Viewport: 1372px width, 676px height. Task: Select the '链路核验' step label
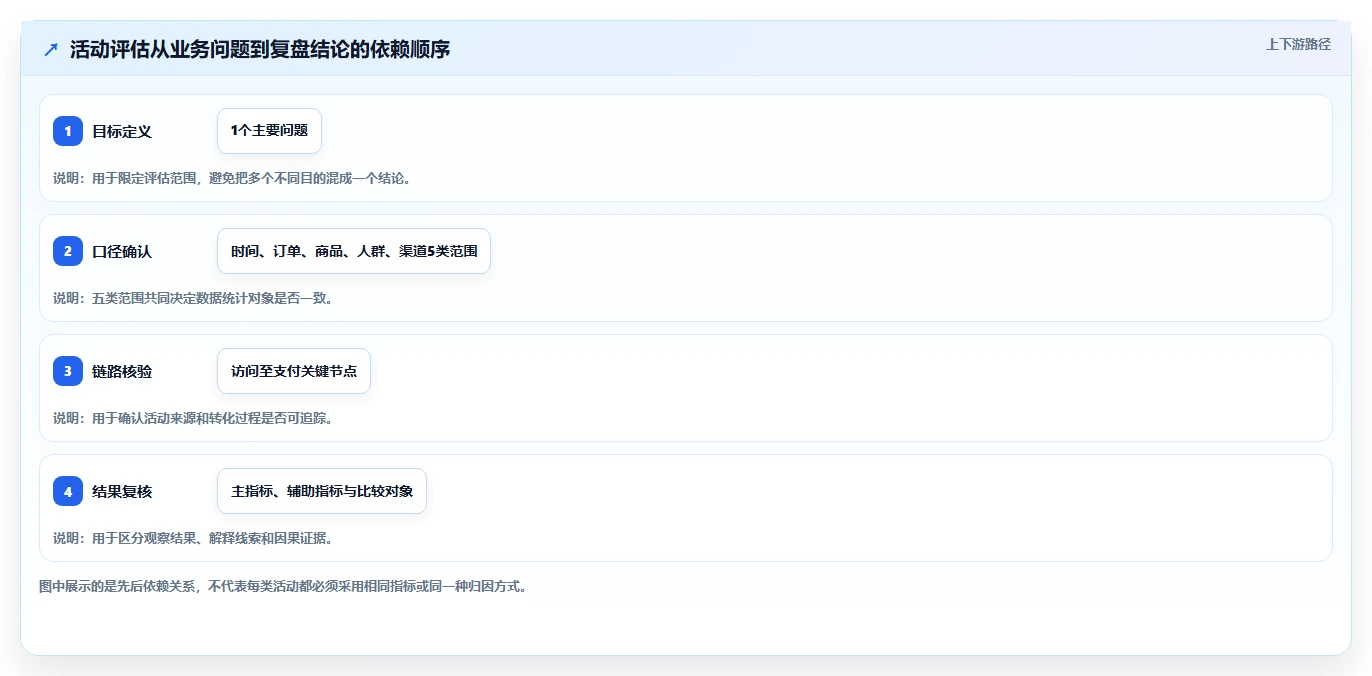tap(122, 371)
